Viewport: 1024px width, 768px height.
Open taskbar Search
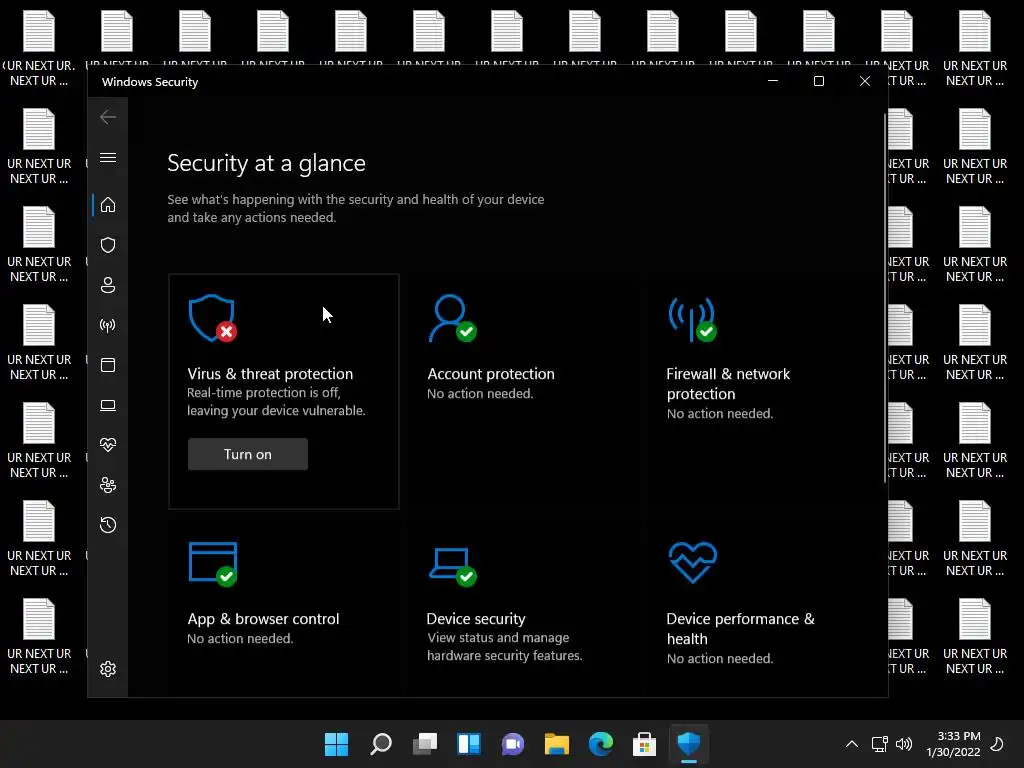tap(381, 744)
